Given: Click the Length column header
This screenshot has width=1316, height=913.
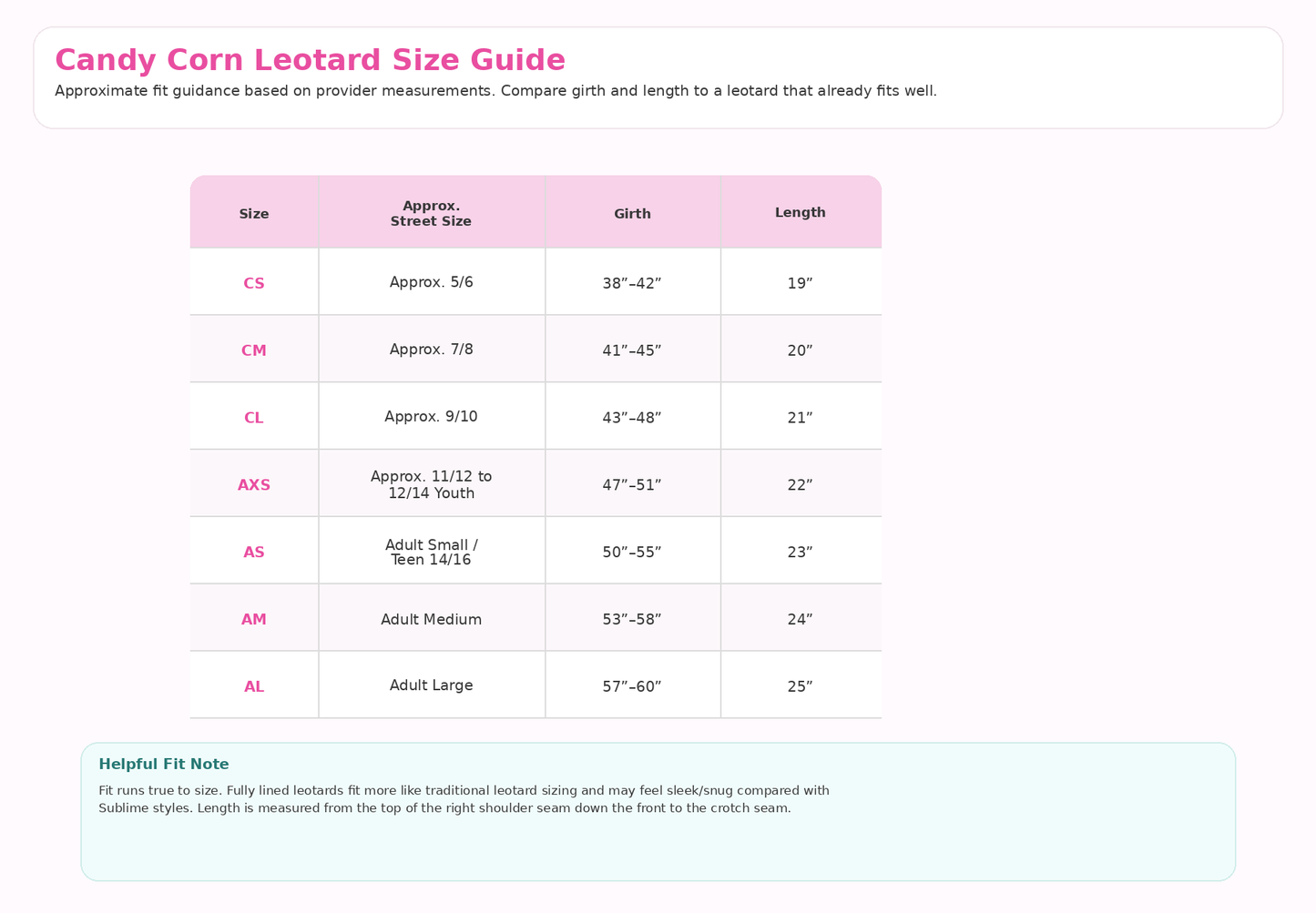Looking at the screenshot, I should click(801, 213).
